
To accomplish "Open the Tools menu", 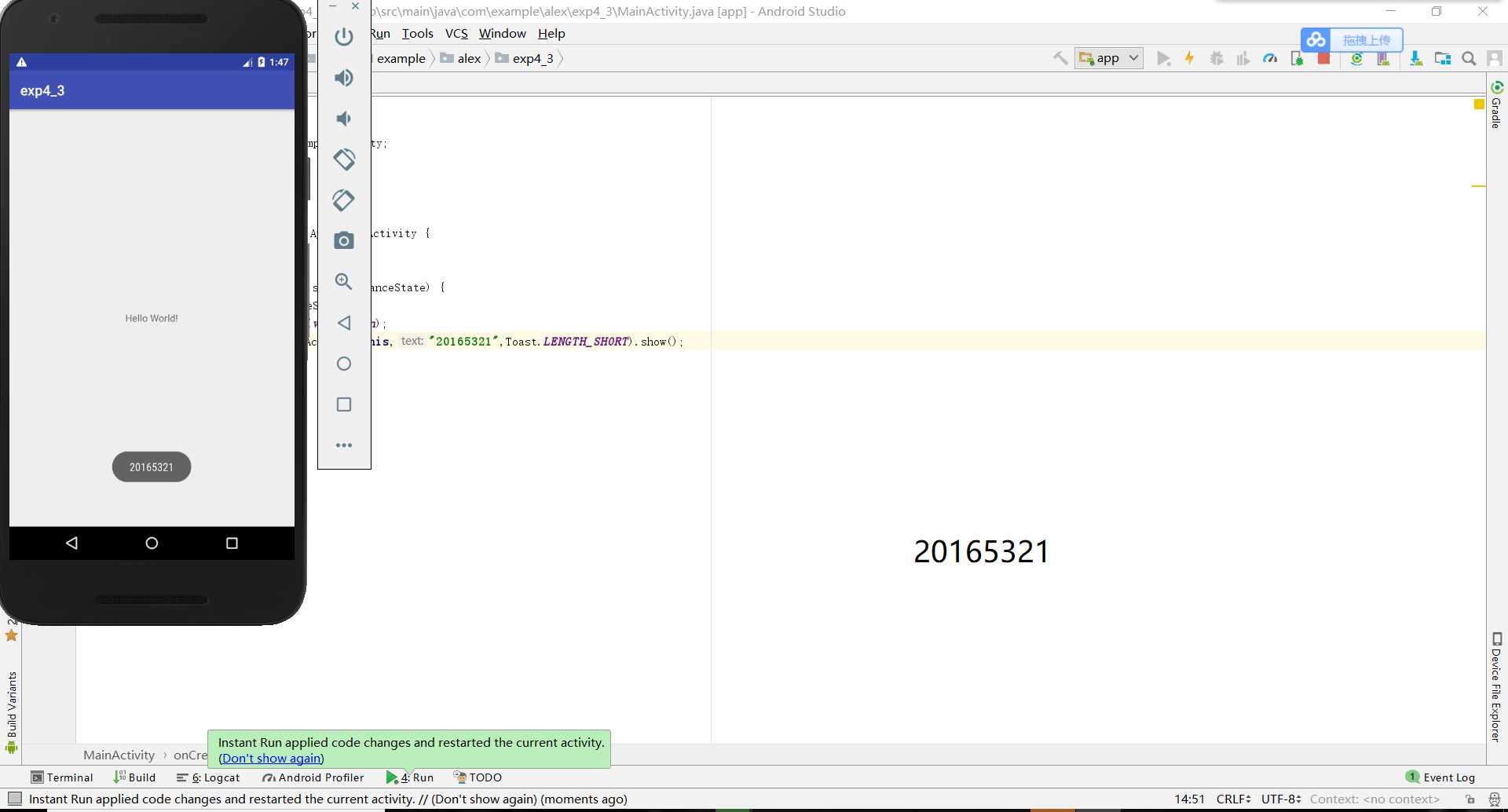I will click(x=417, y=33).
